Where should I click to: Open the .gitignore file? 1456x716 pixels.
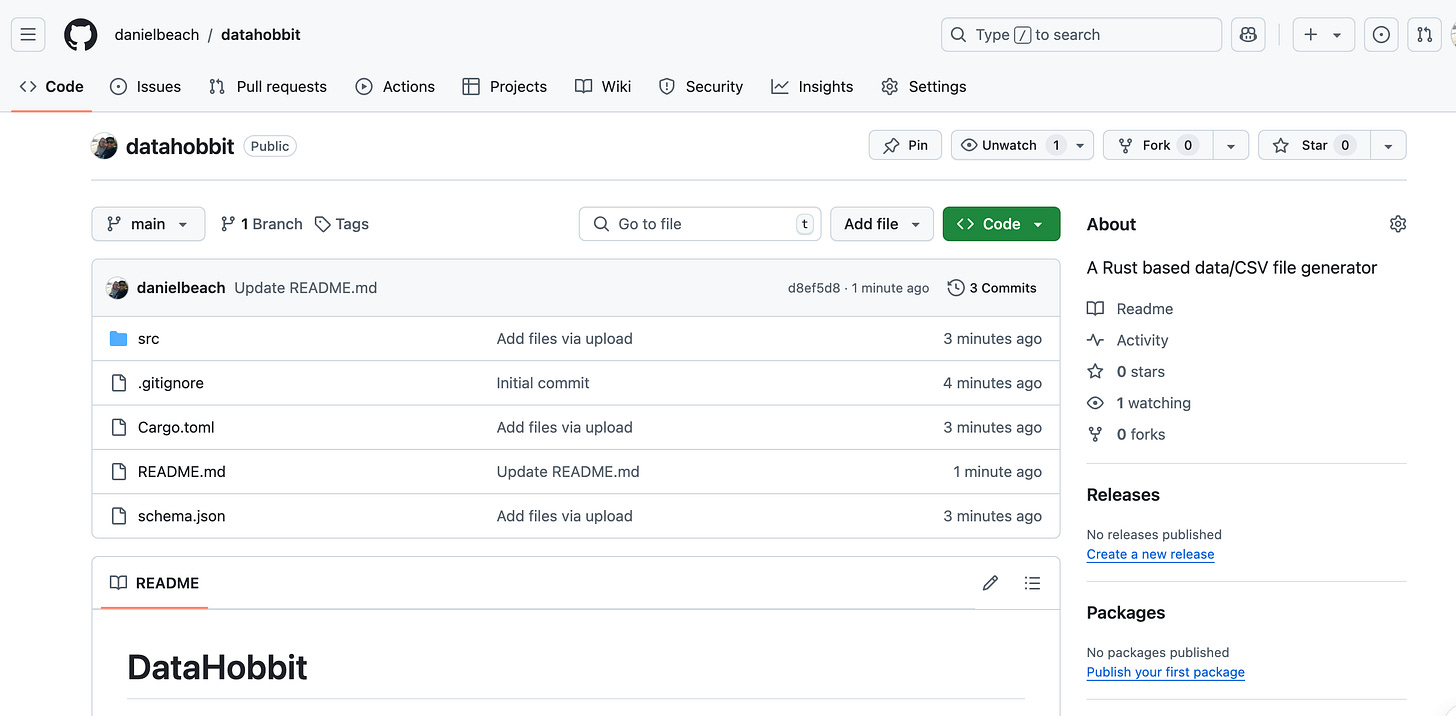tap(171, 383)
